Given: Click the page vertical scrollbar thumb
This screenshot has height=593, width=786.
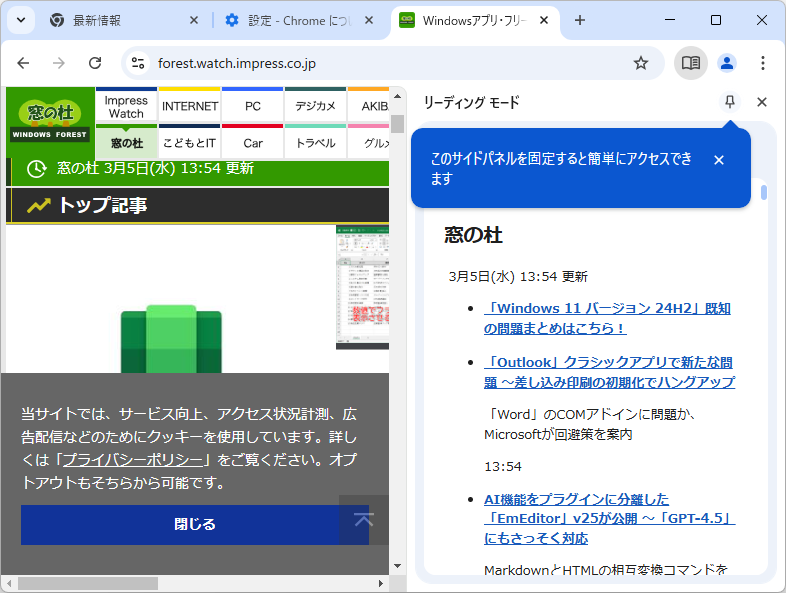Looking at the screenshot, I should 398,124.
